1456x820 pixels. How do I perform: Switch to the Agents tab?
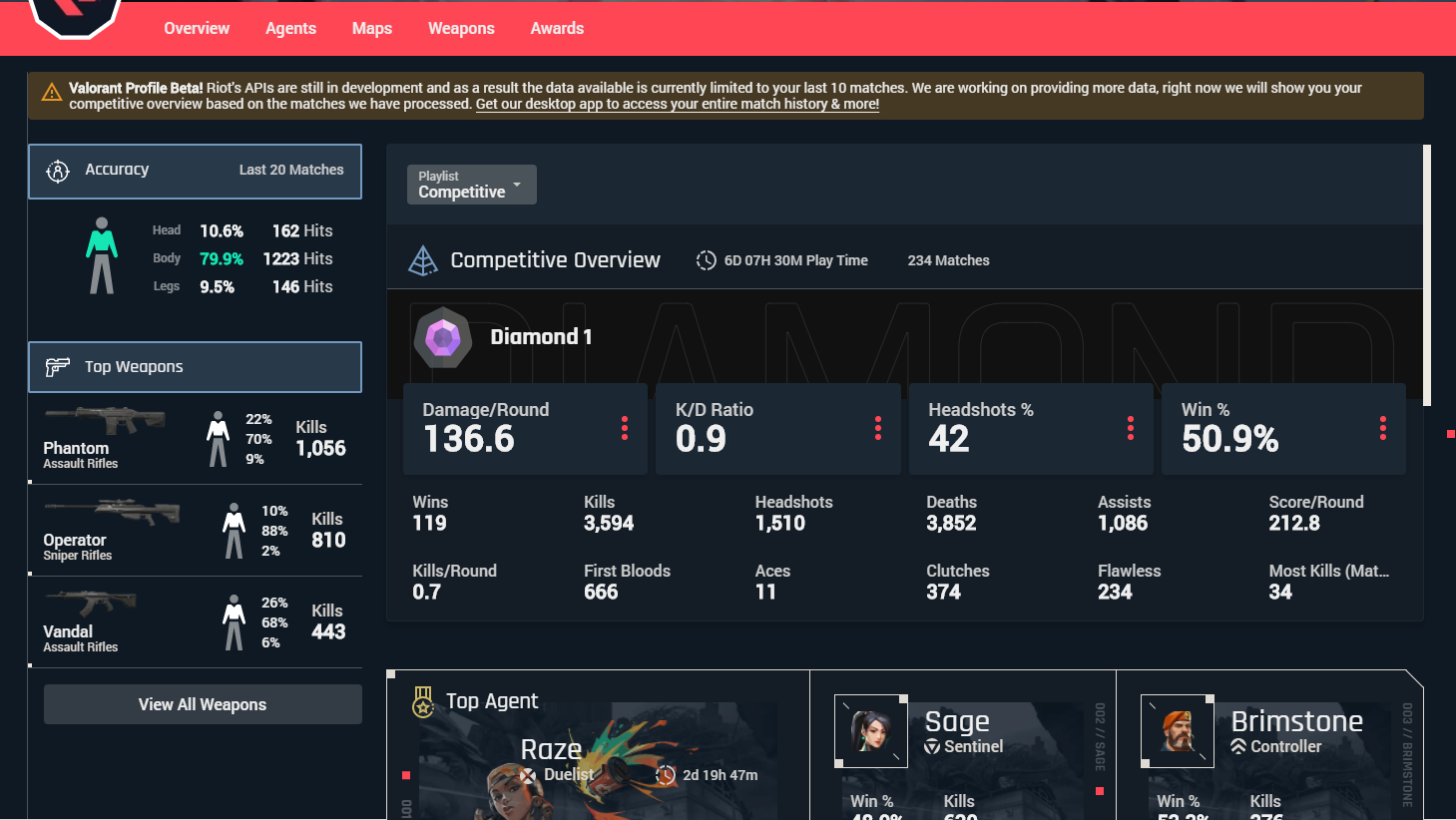(x=290, y=28)
